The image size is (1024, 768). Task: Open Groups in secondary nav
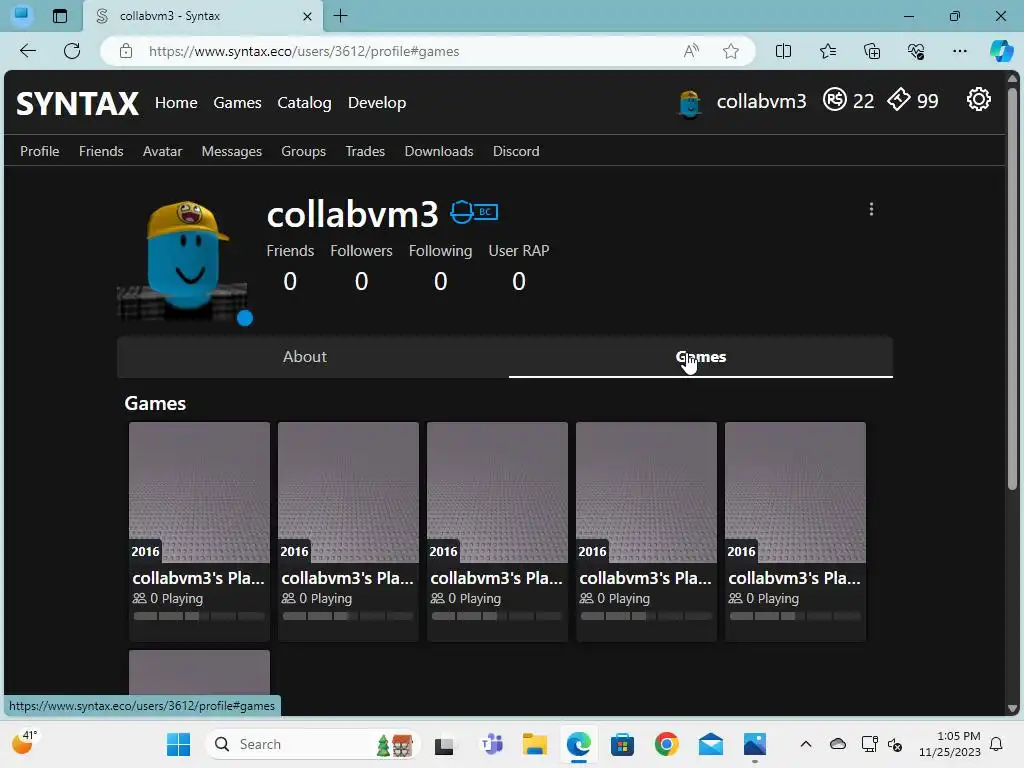point(303,151)
